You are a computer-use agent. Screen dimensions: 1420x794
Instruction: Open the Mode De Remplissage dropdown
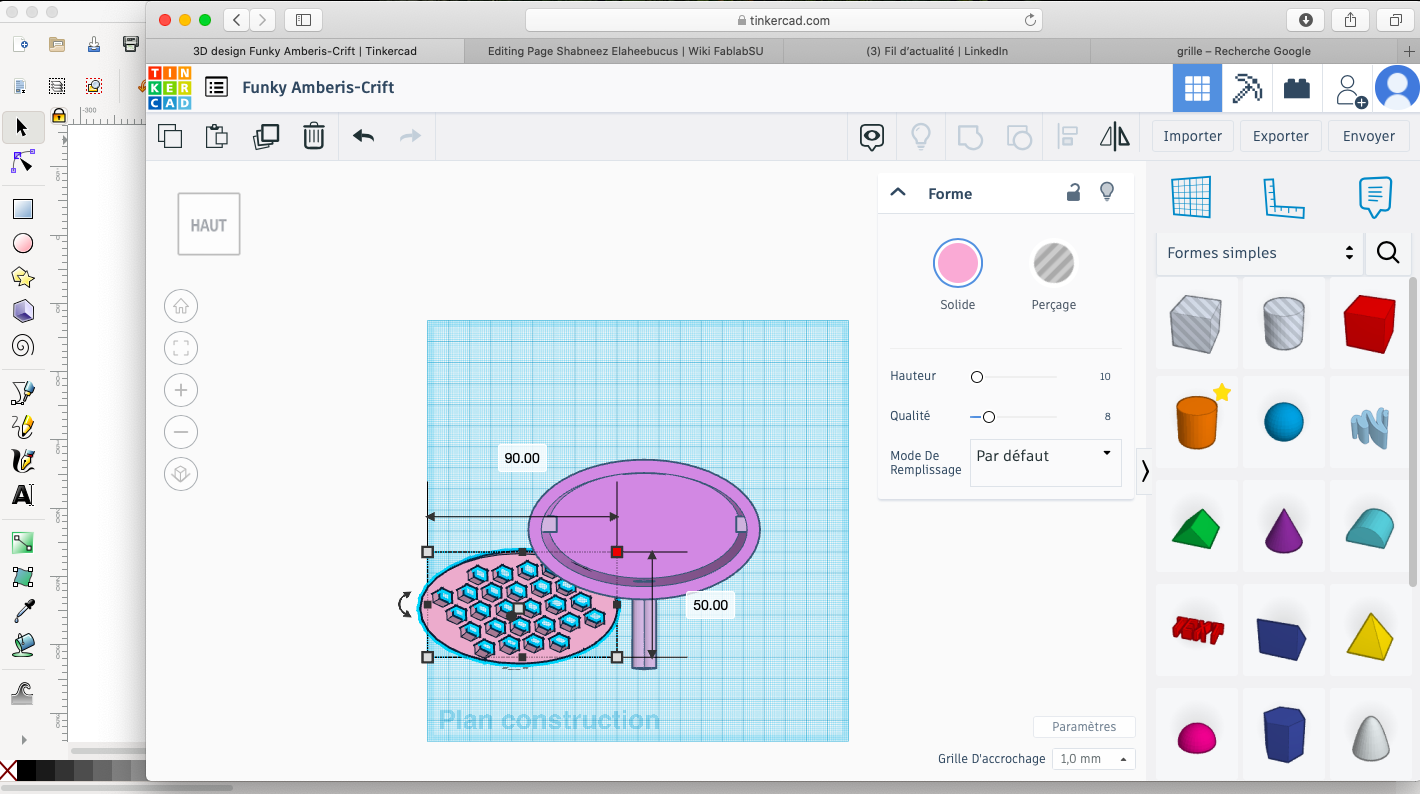pos(1045,462)
